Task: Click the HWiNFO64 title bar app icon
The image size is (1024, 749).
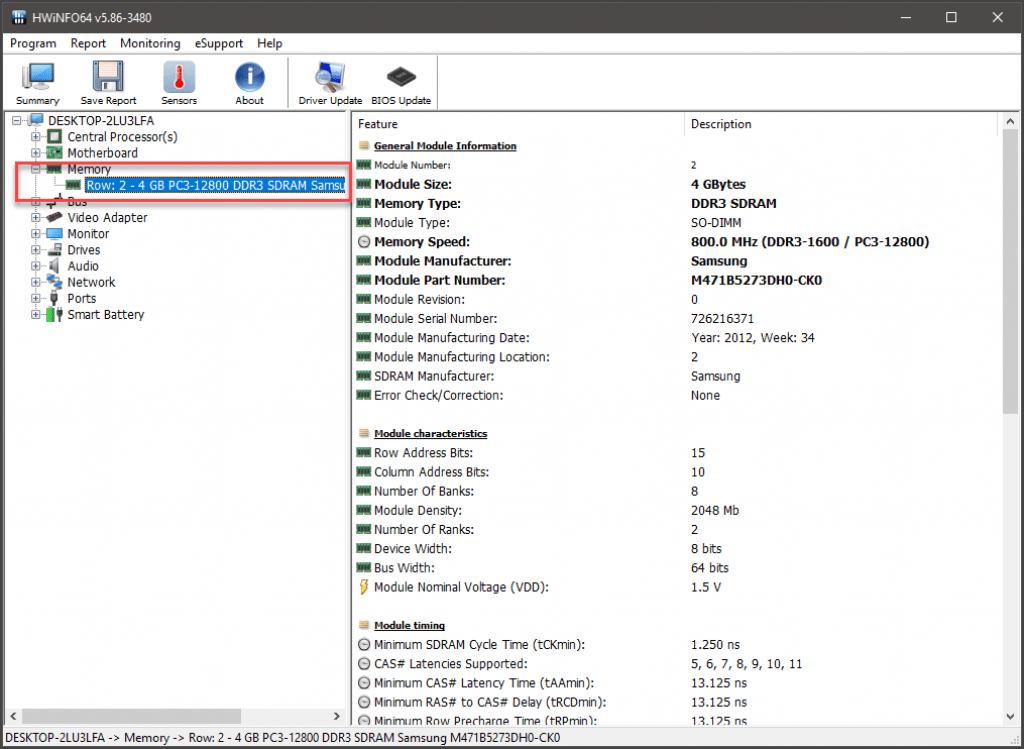Action: (18, 18)
